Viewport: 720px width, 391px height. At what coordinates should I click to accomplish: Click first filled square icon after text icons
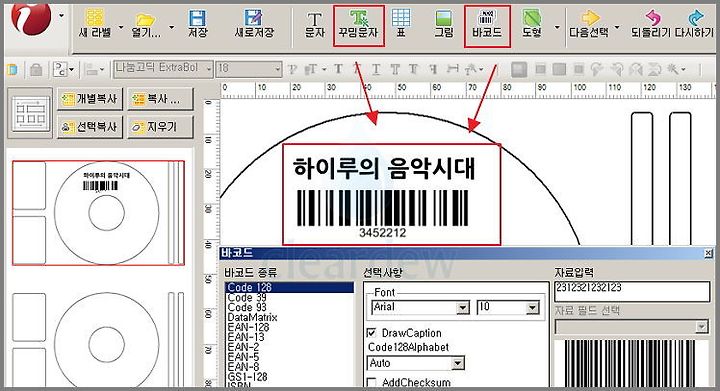(519, 69)
